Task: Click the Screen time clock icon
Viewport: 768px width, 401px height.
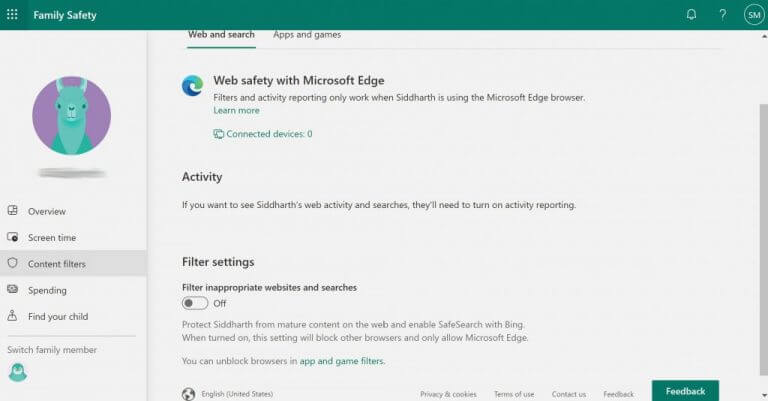Action: pyautogui.click(x=13, y=237)
